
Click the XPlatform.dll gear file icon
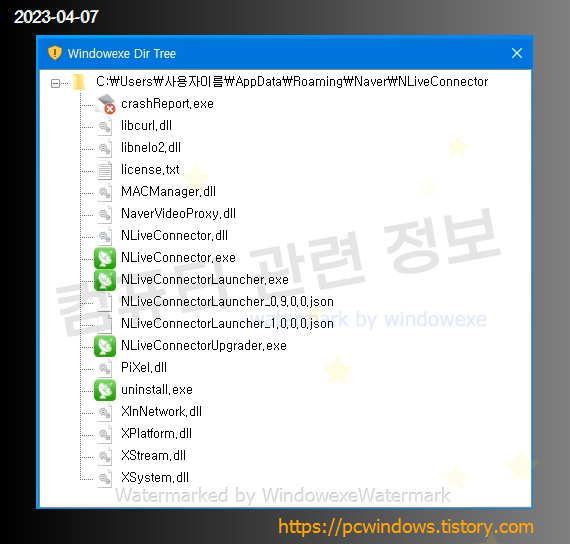click(105, 434)
